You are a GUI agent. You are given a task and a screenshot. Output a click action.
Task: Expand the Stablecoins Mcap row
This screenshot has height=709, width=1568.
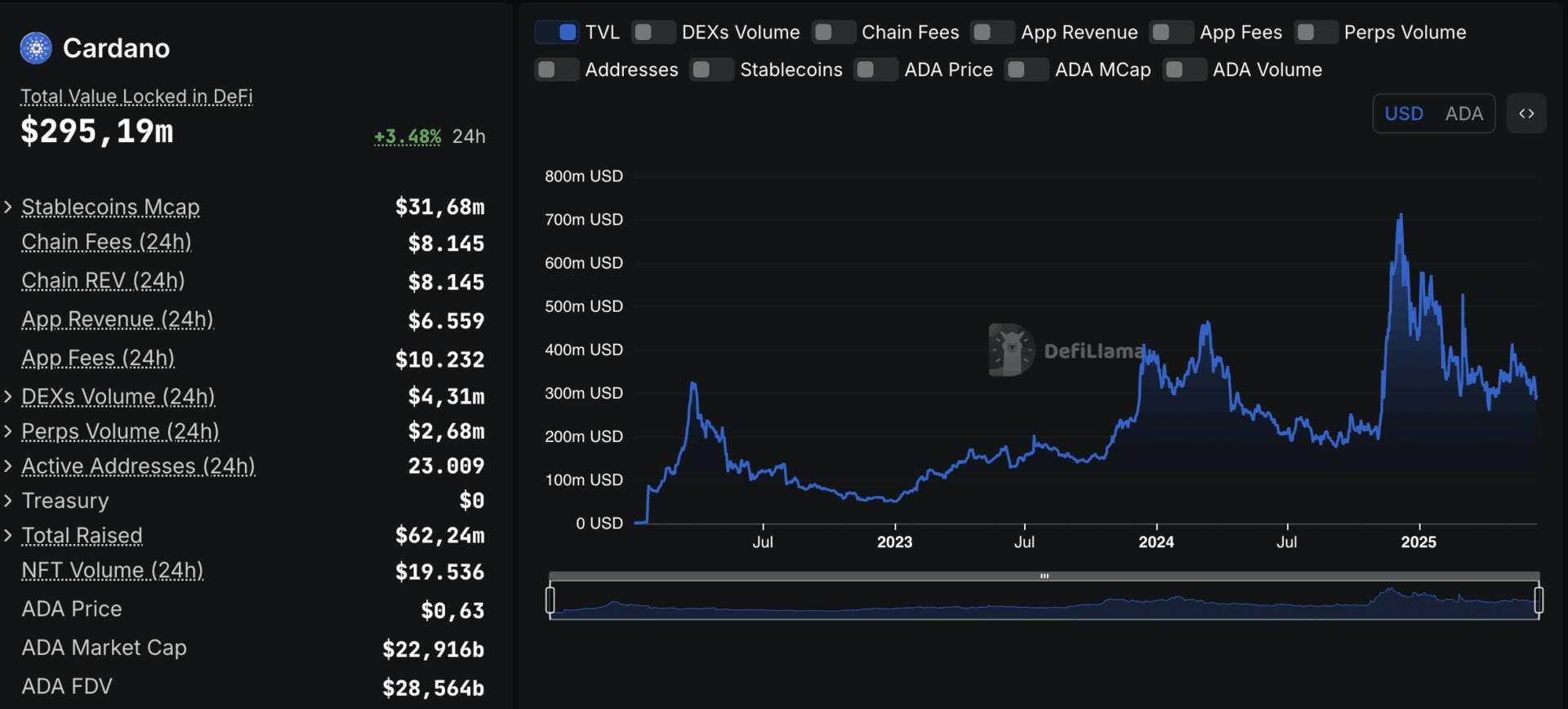coord(8,207)
